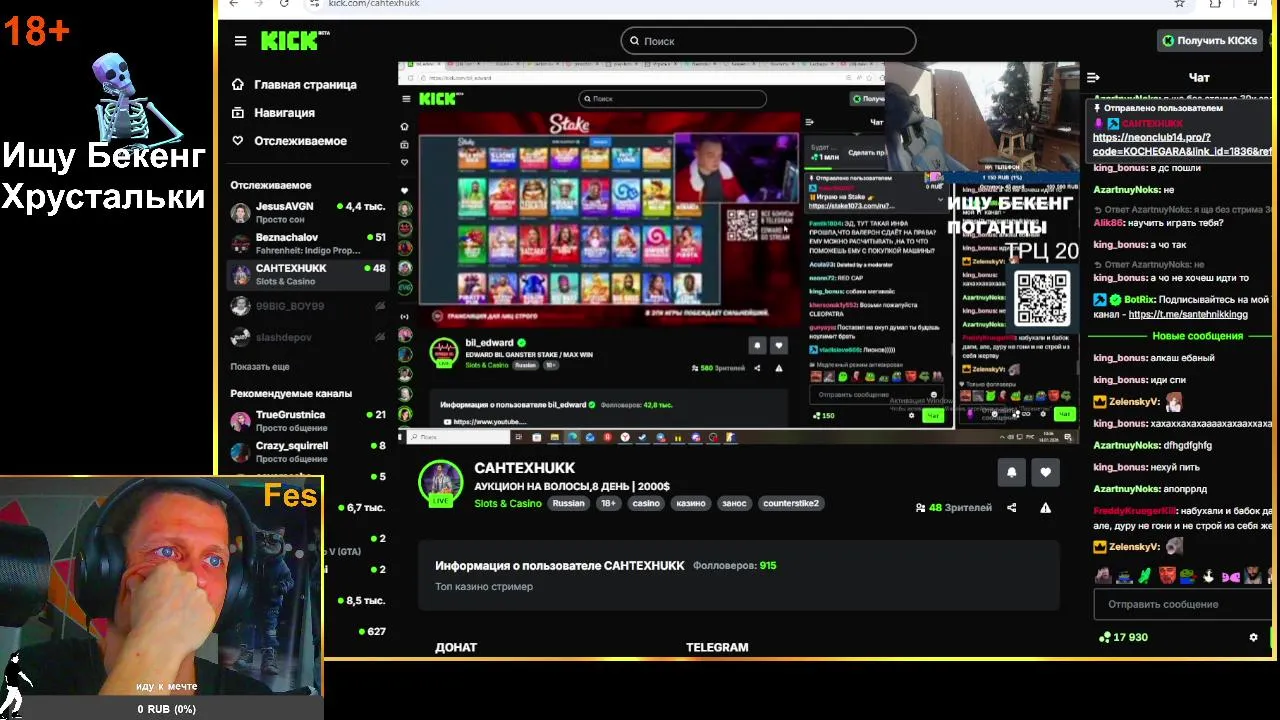
Task: Click the BotRix username in chat
Action: (x=1139, y=299)
